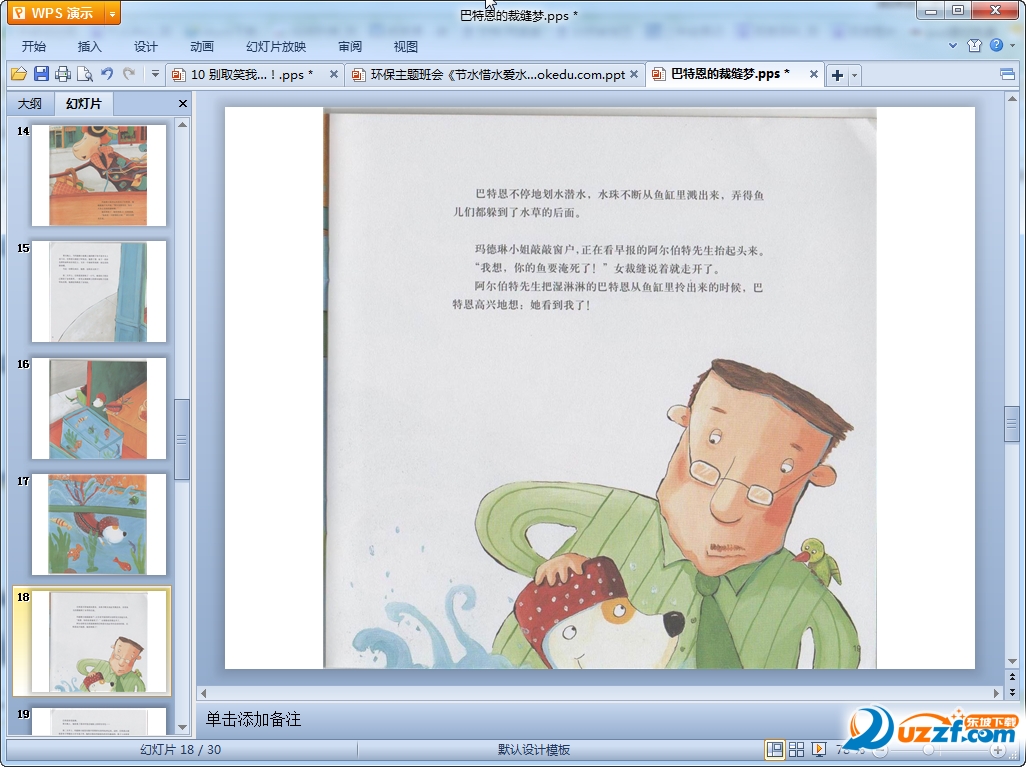Click the horizontal scroll right arrow

click(996, 692)
